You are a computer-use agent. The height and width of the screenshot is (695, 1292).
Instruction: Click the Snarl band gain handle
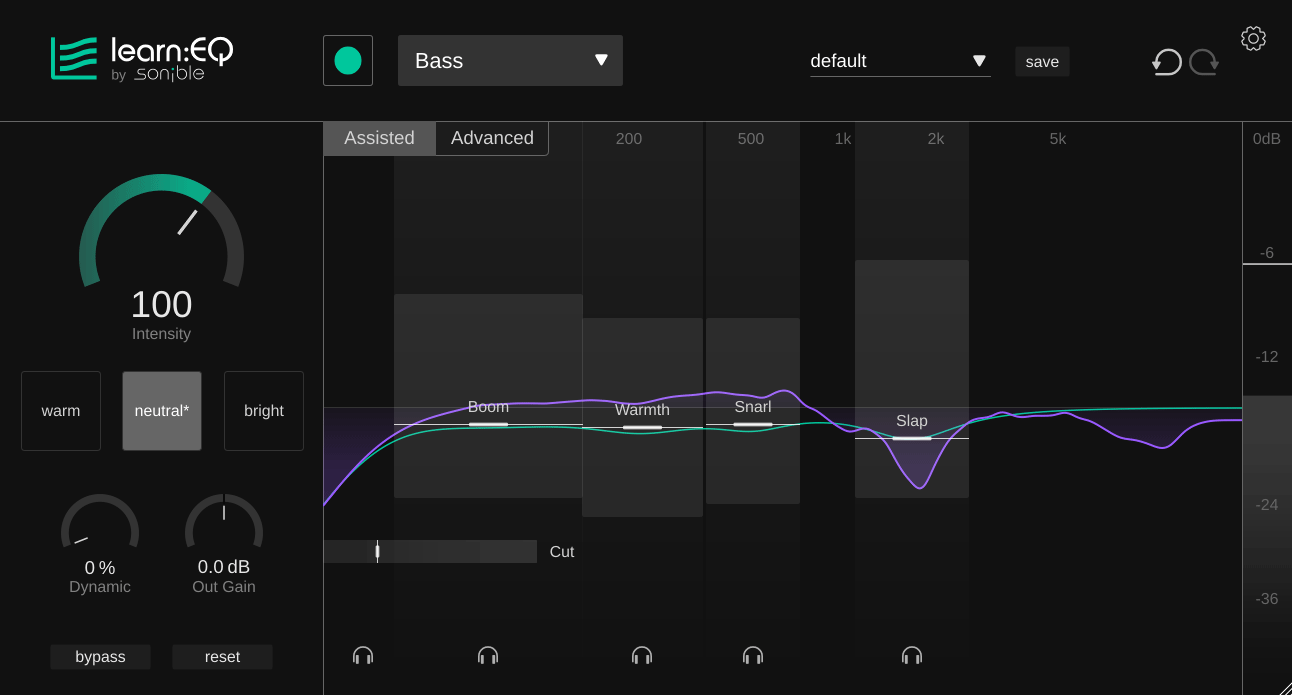(753, 425)
